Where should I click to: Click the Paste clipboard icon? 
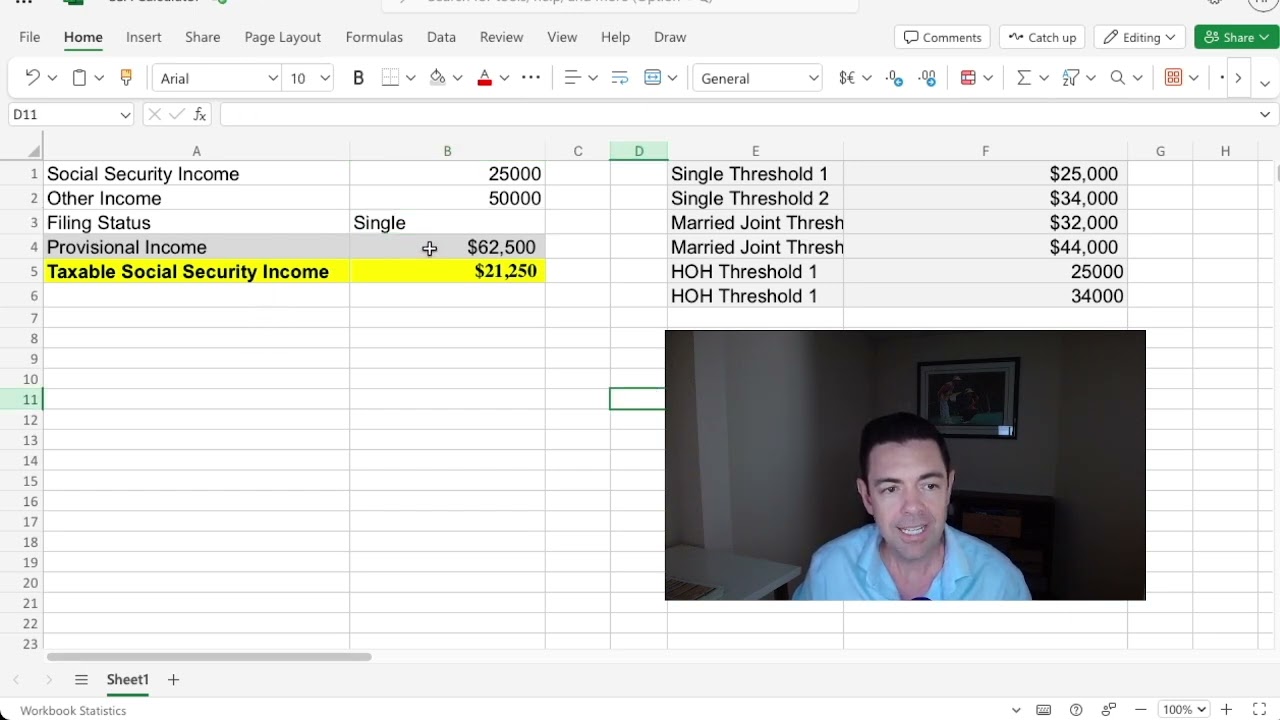pyautogui.click(x=79, y=78)
